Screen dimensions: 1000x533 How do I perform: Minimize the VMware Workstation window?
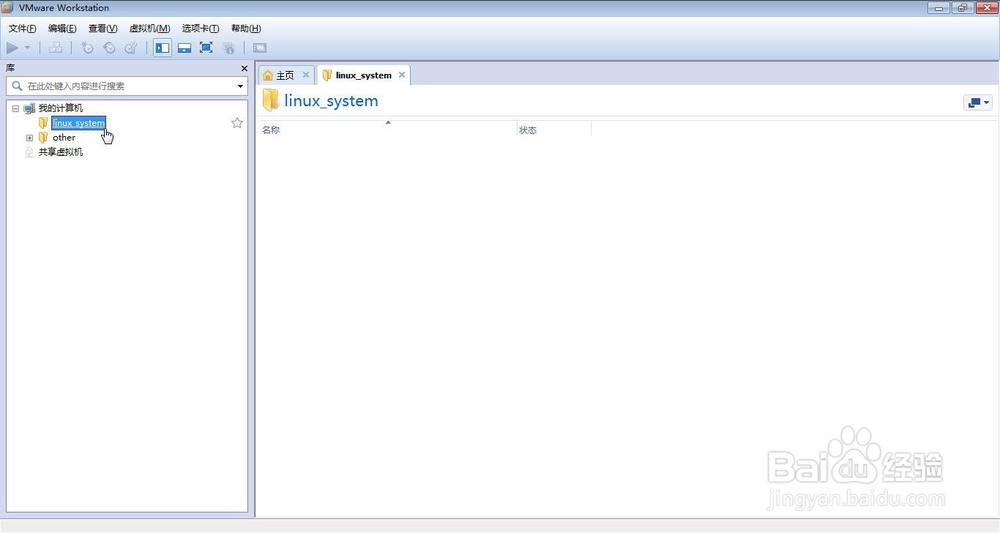[x=938, y=8]
